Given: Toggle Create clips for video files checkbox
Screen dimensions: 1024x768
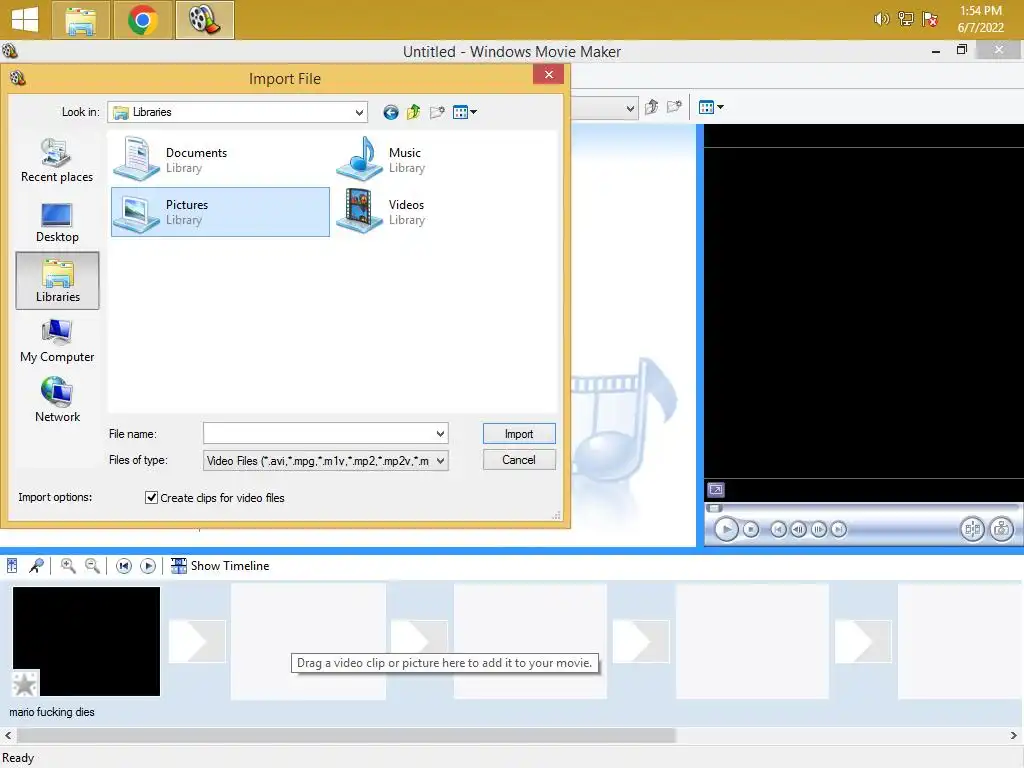Looking at the screenshot, I should point(151,498).
